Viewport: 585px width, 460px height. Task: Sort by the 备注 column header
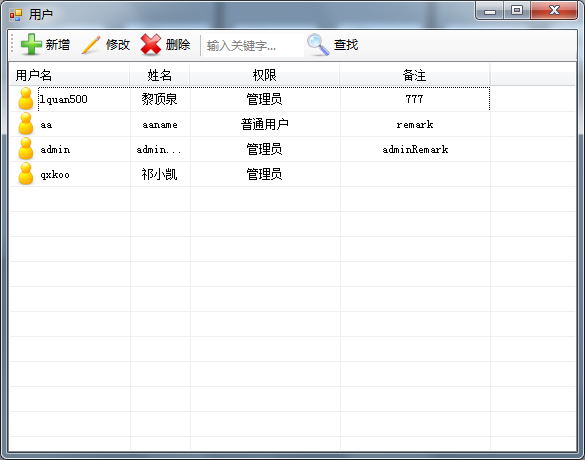click(x=414, y=75)
